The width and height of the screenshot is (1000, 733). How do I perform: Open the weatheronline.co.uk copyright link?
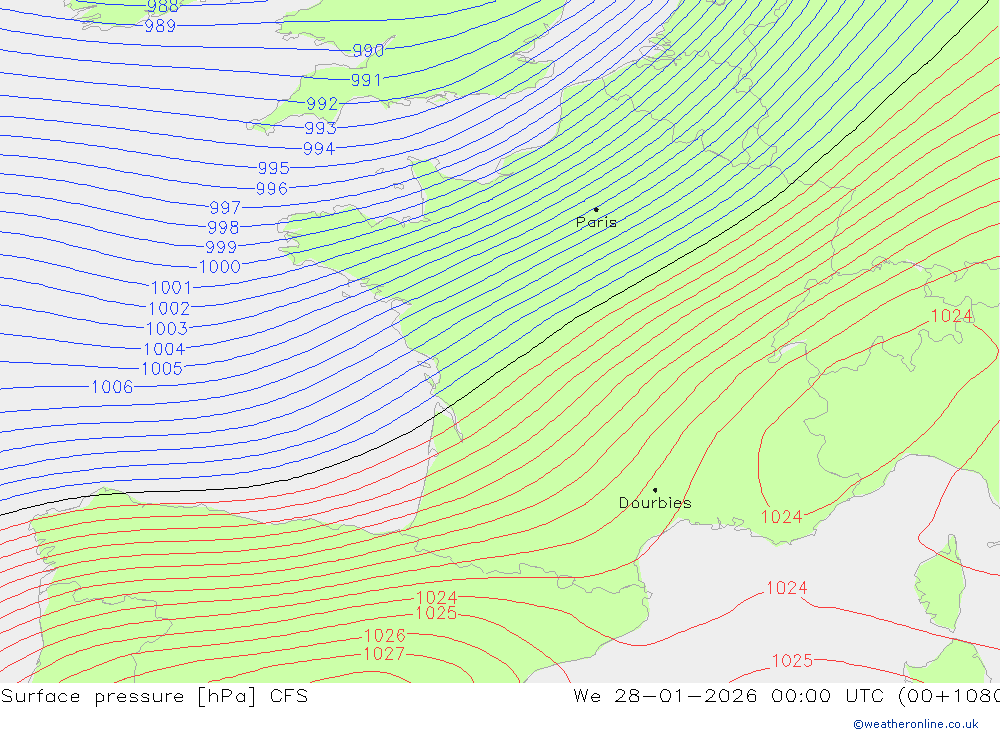[915, 724]
